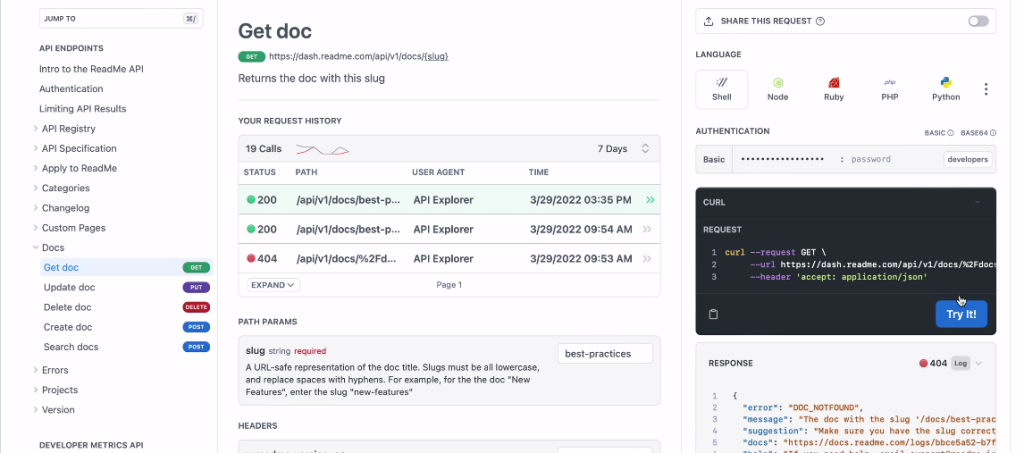The height and width of the screenshot is (453, 1024).
Task: Select the PHP language icon
Action: [x=889, y=83]
